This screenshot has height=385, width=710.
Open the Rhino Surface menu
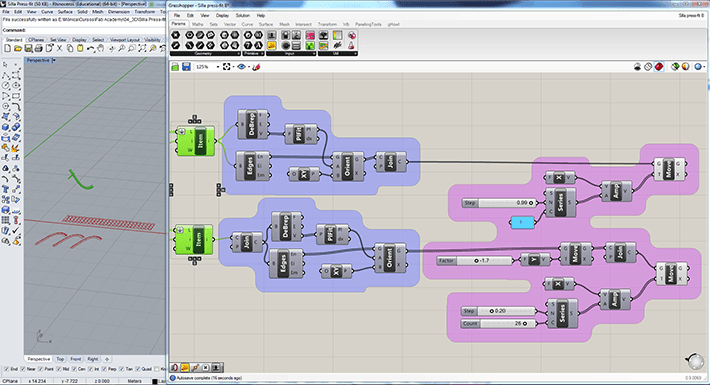[x=65, y=12]
